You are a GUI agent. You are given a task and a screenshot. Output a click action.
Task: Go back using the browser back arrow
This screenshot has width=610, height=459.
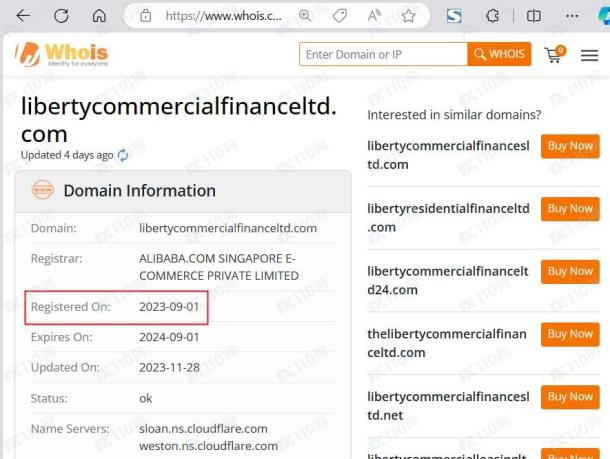[23, 16]
